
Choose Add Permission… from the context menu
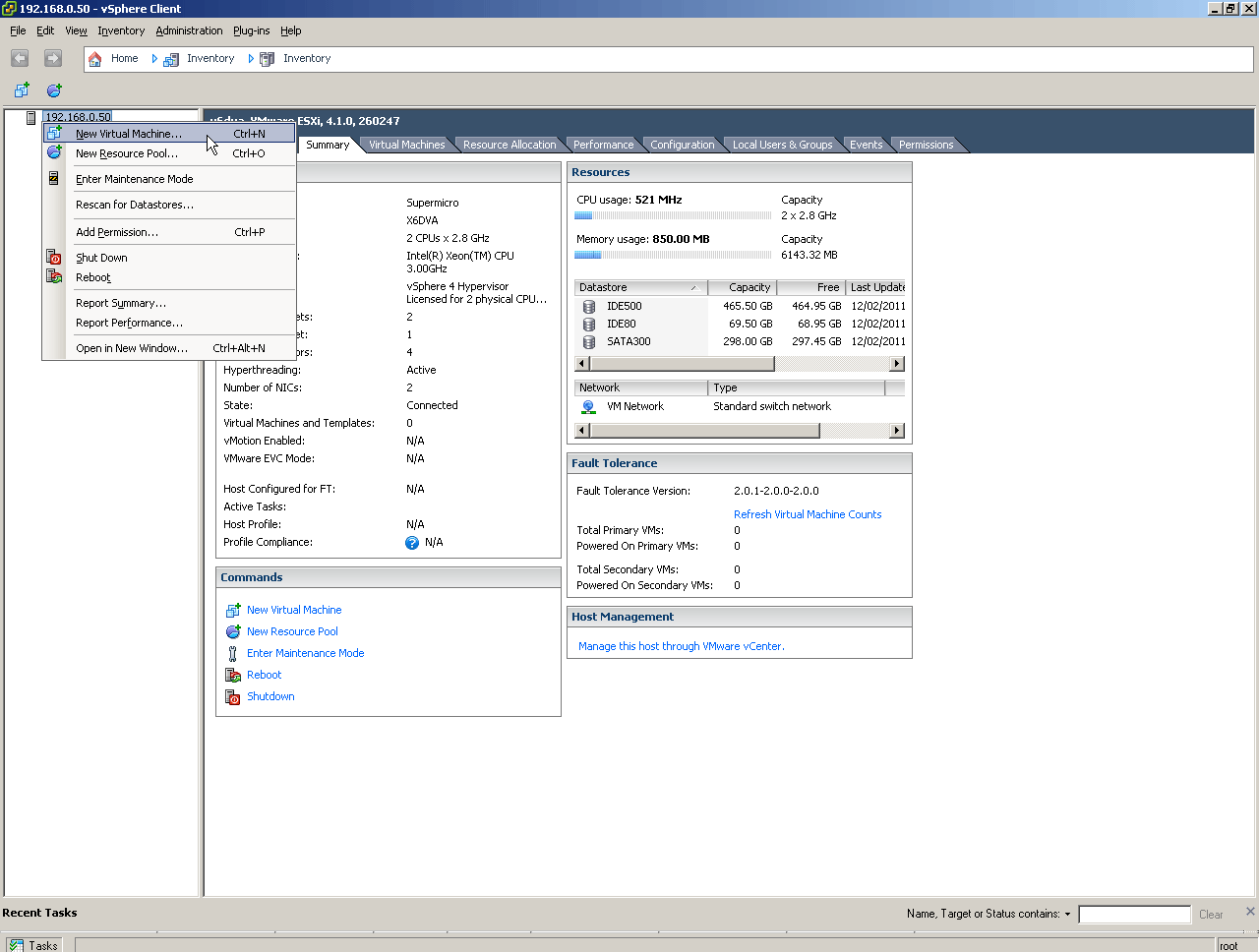pos(169,232)
